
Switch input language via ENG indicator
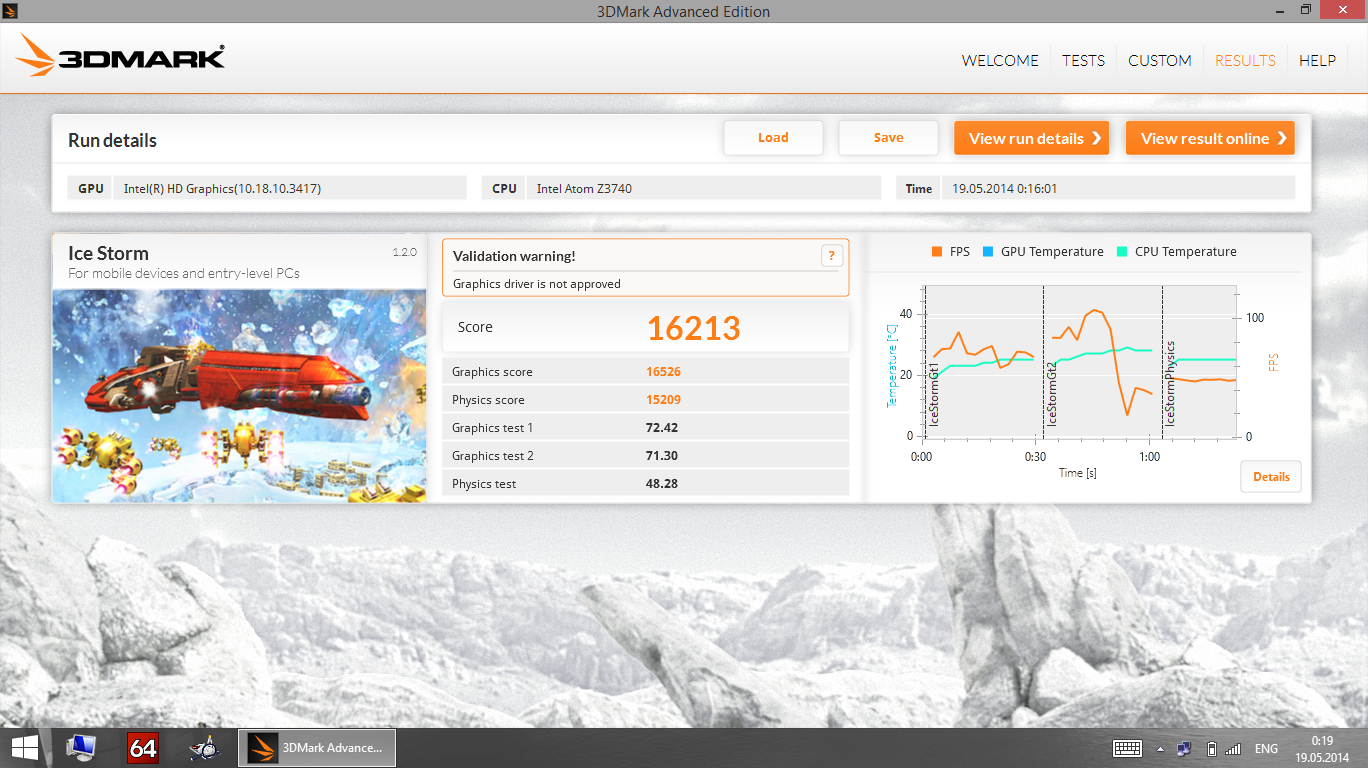point(1266,748)
